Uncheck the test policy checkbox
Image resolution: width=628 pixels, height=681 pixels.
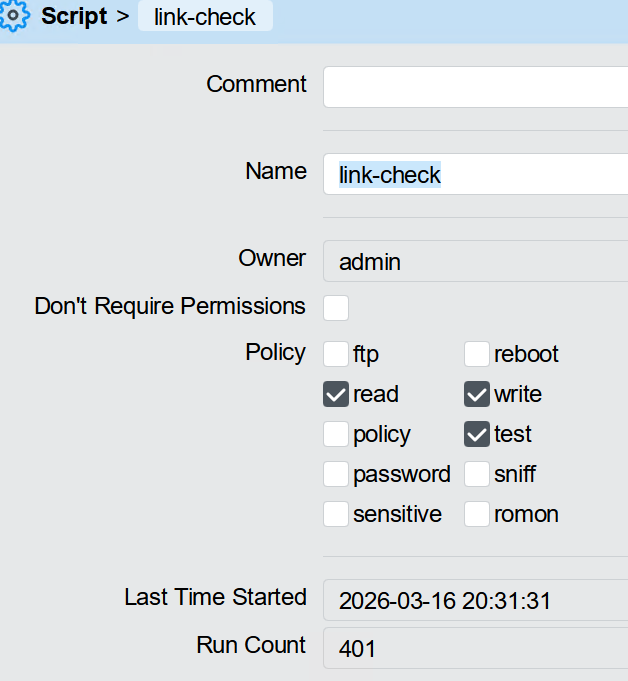[x=477, y=434]
